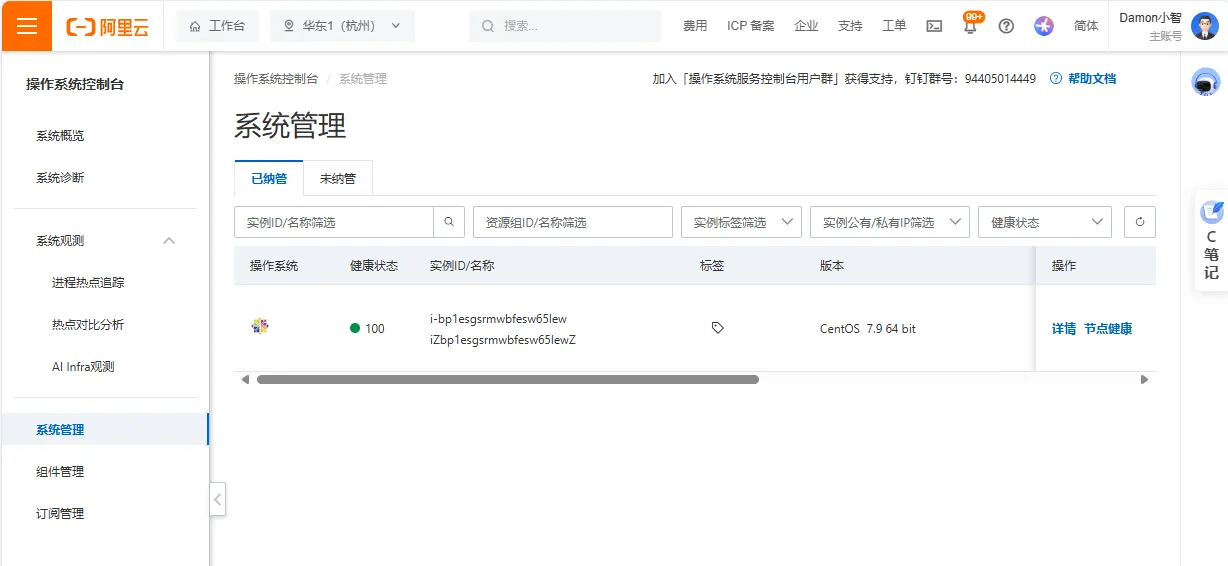Viewport: 1228px width, 566px height.
Task: Click 操作系统控制台 breadcrumb link
Action: (x=276, y=78)
